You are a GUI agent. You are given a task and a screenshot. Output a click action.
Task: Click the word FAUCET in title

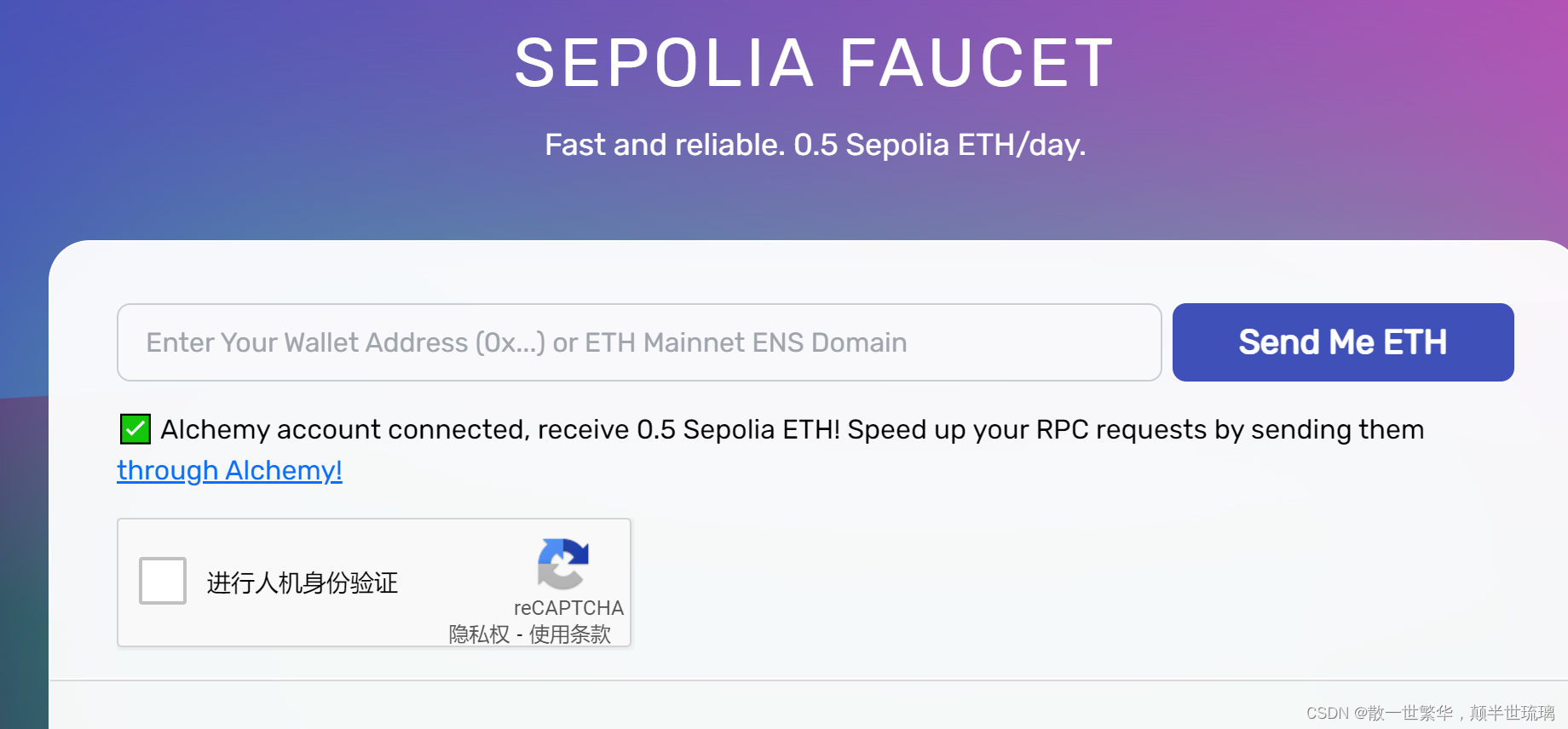coord(977,63)
